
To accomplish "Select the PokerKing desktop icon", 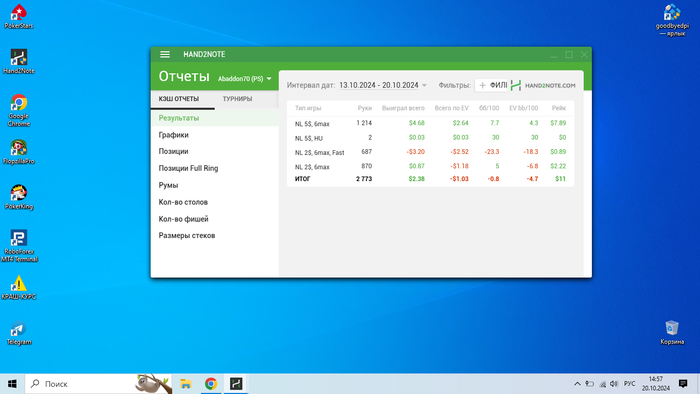I will tap(19, 197).
